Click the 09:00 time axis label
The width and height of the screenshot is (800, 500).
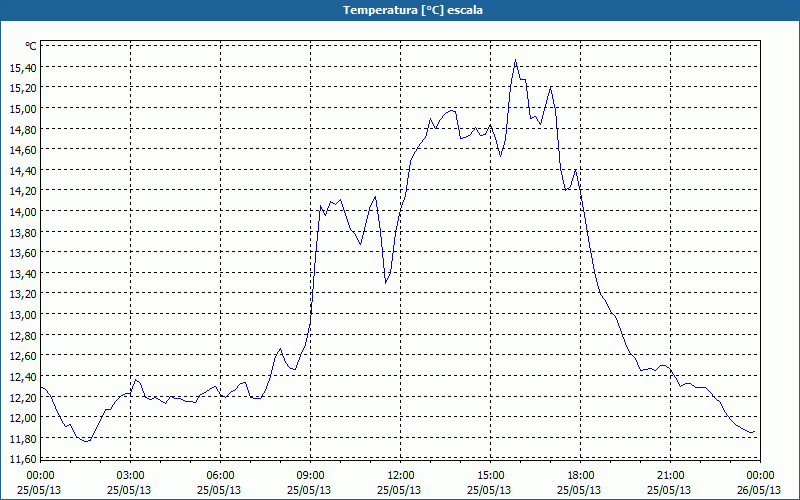(x=310, y=476)
